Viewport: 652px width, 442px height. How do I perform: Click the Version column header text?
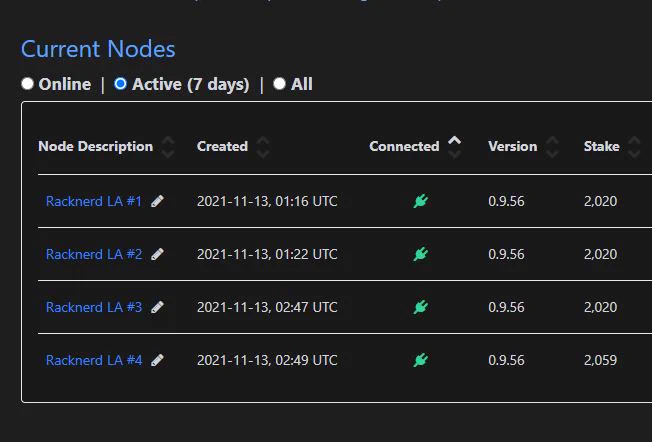(x=513, y=146)
